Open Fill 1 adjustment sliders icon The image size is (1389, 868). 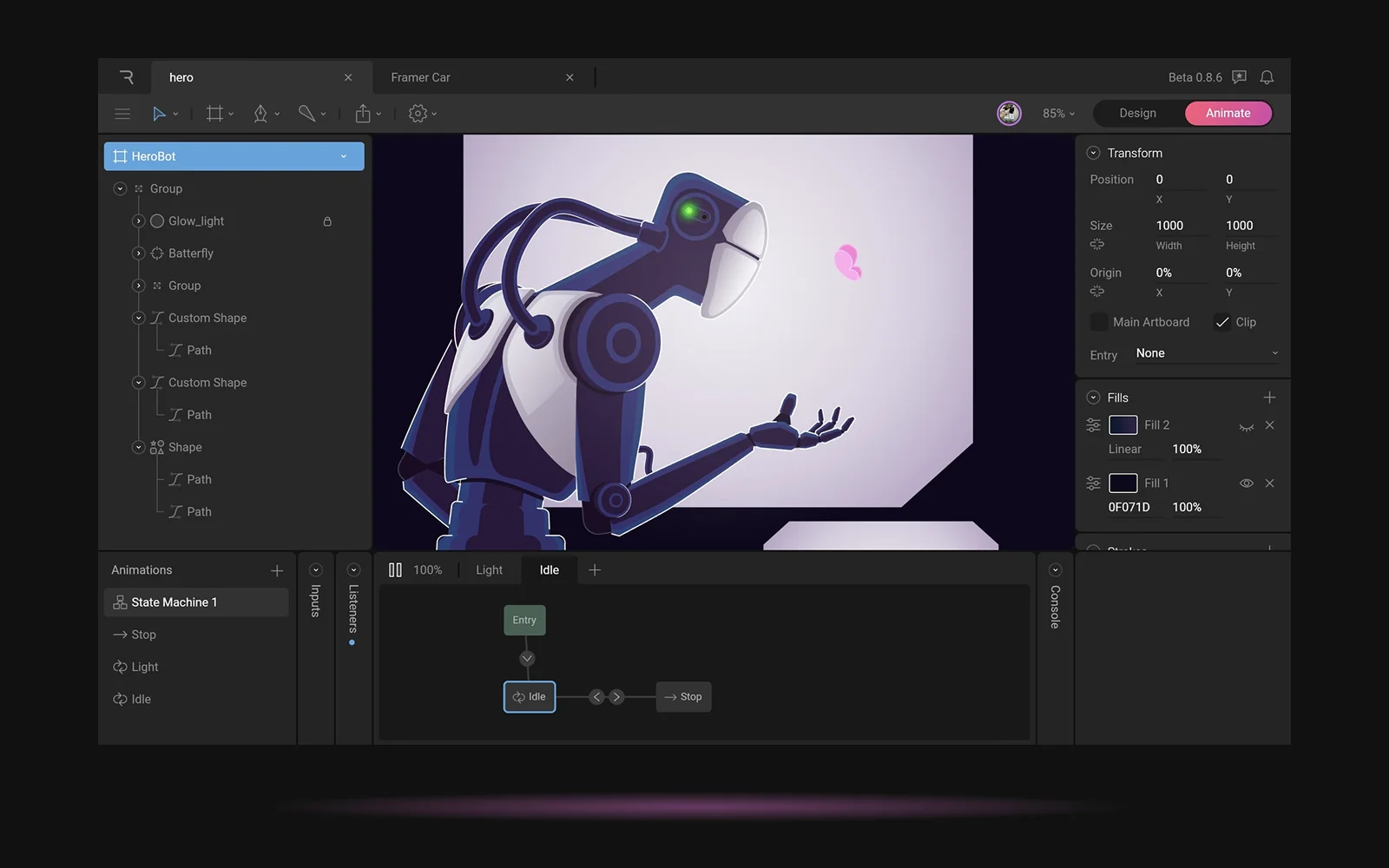tap(1094, 483)
